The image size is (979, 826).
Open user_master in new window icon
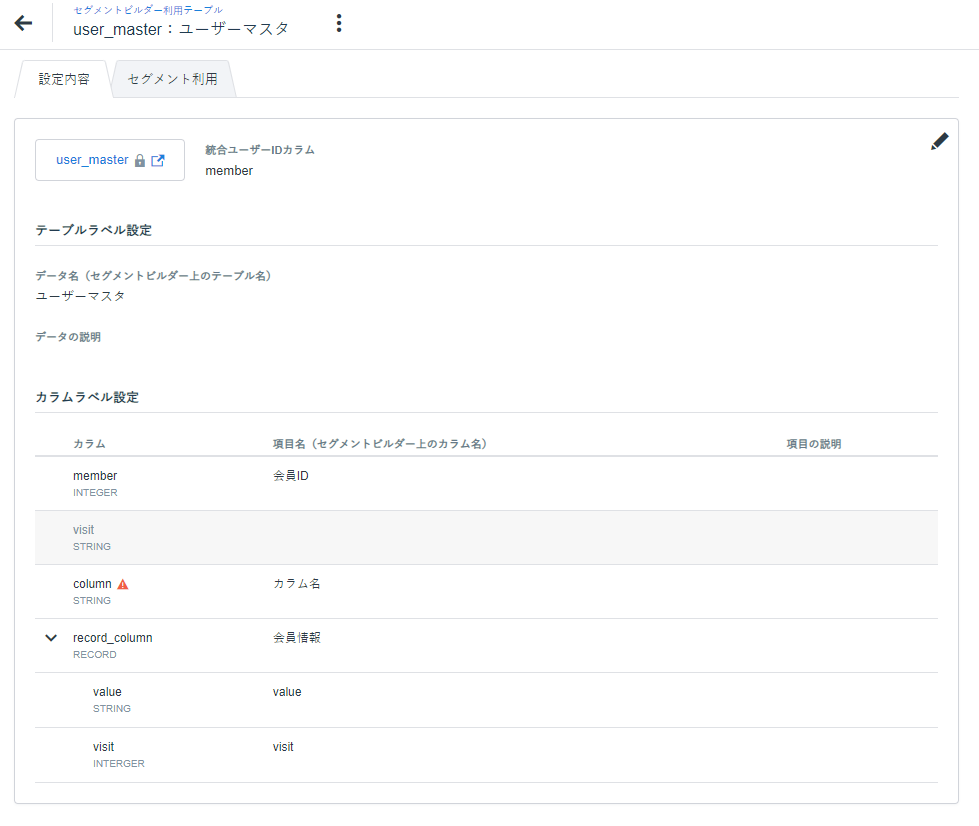158,160
